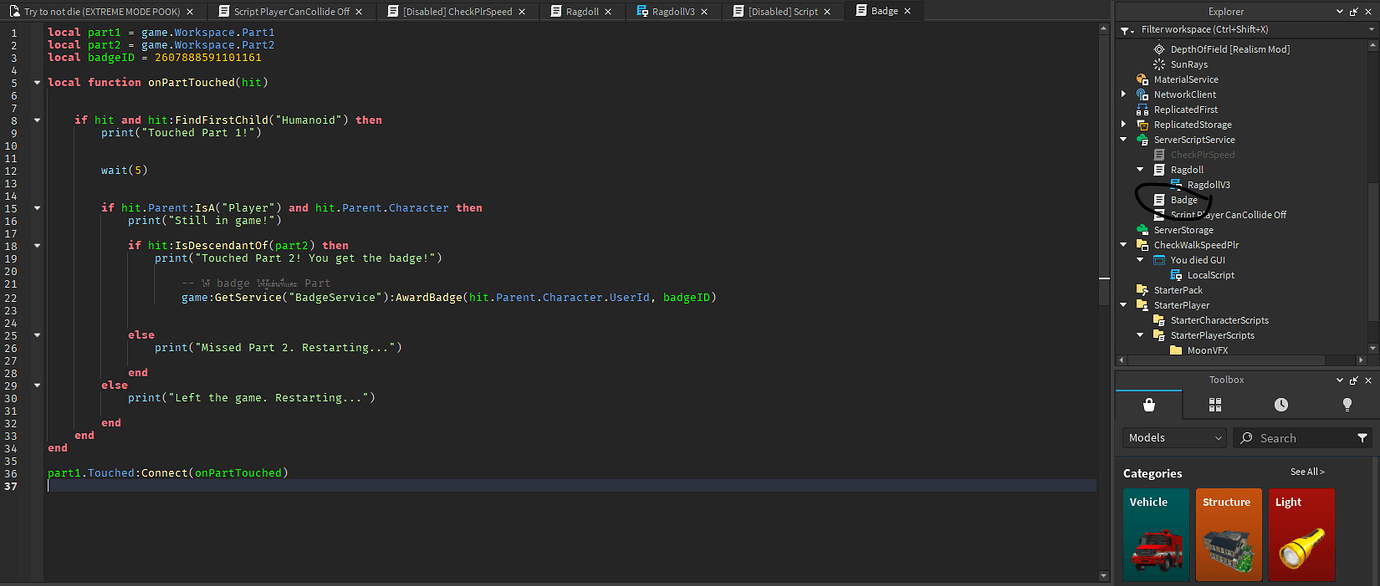Select the Vehicle category thumbnail
This screenshot has width=1380, height=586.
[x=1156, y=534]
